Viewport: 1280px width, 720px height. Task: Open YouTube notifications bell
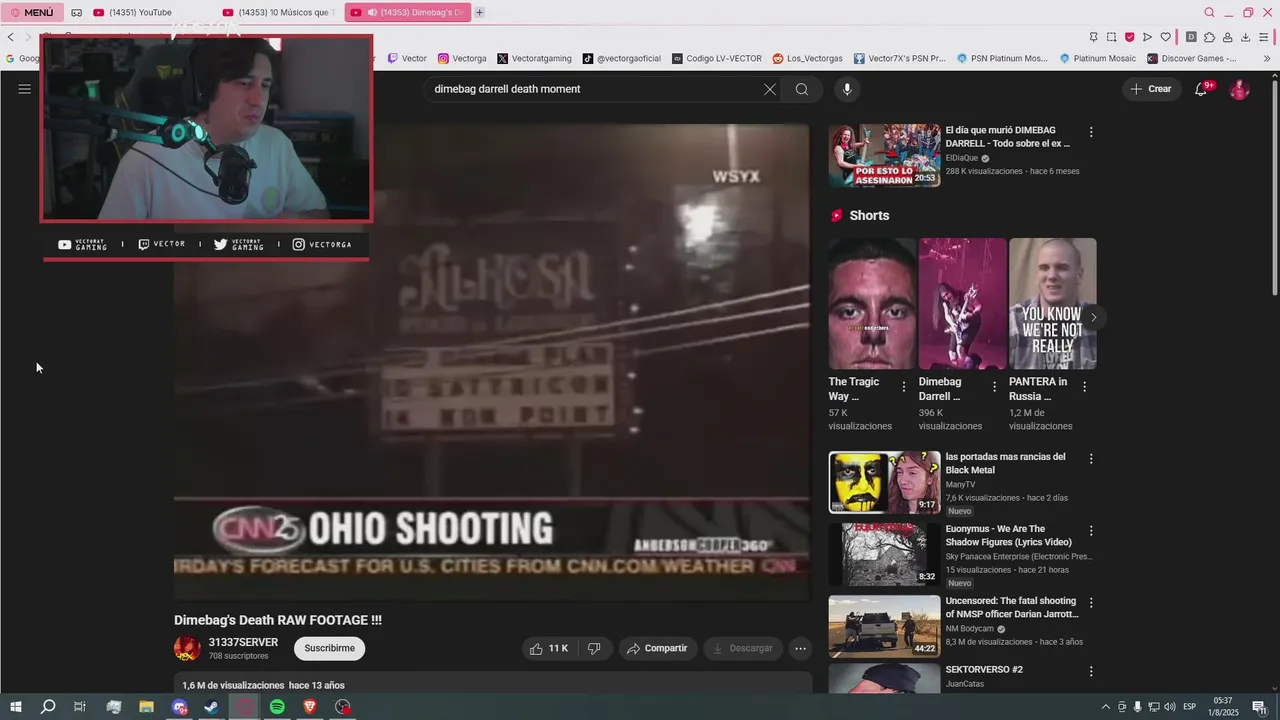point(1201,89)
